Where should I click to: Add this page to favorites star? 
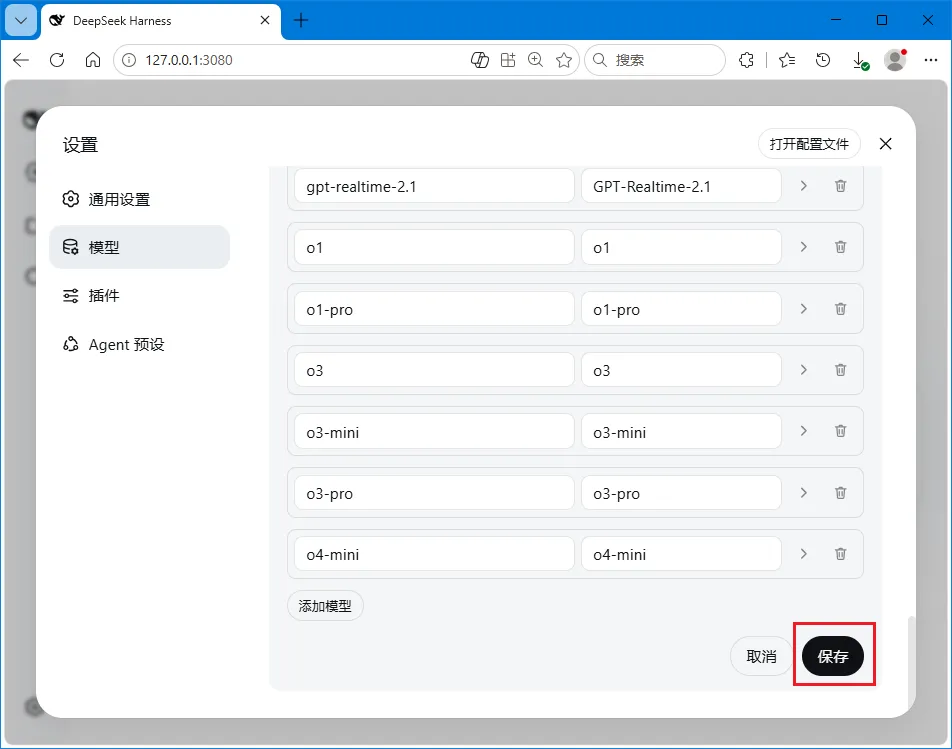click(564, 59)
